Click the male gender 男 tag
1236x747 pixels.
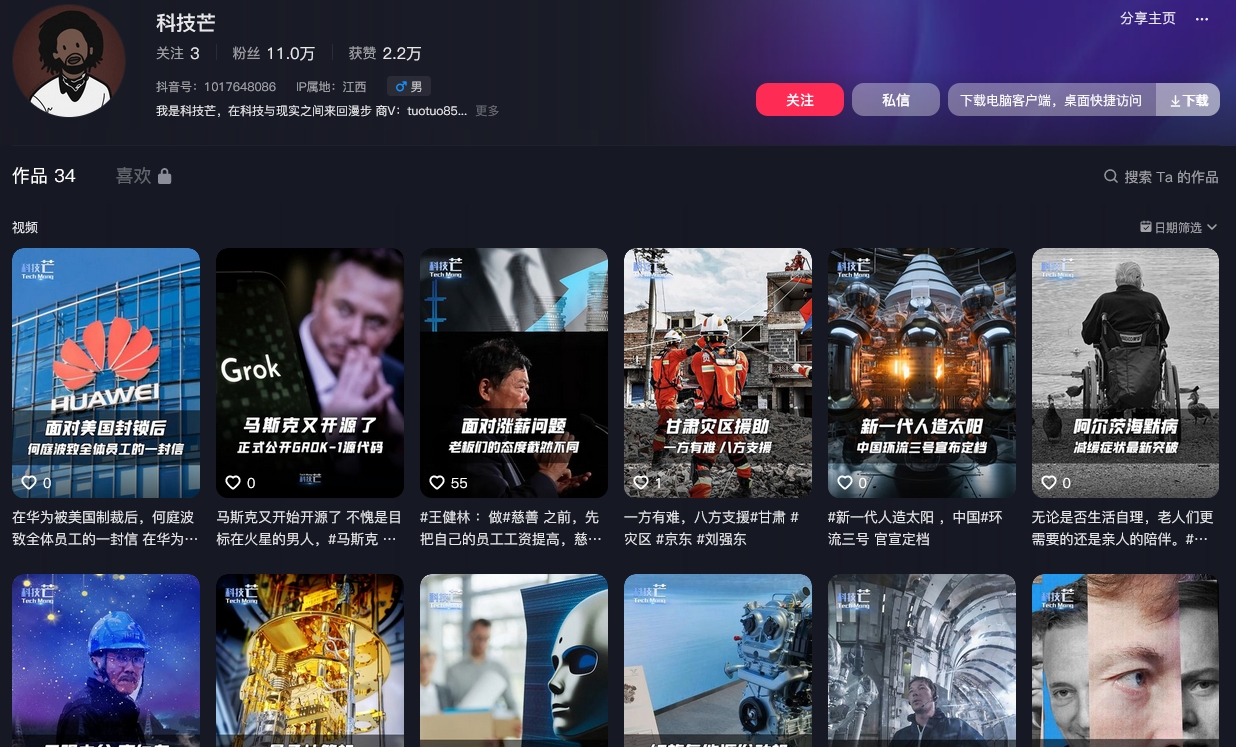[x=409, y=87]
